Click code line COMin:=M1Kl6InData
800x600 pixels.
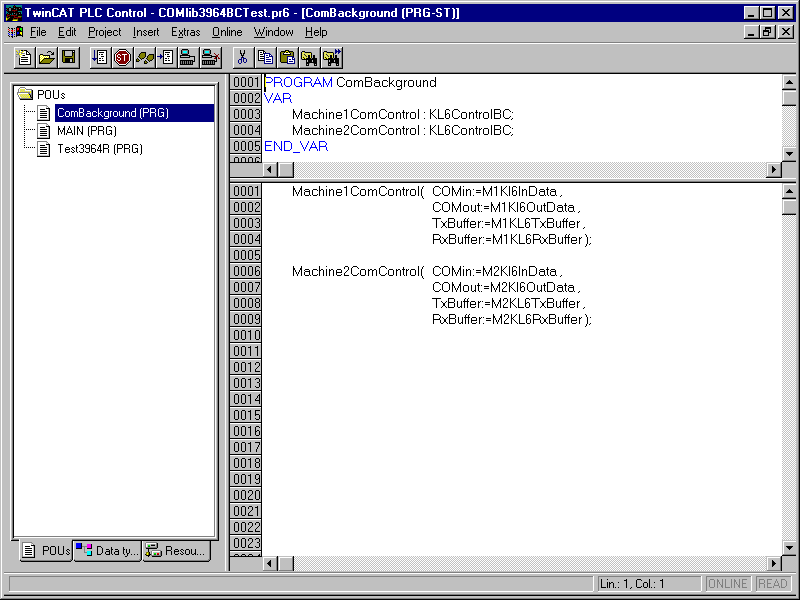point(497,191)
